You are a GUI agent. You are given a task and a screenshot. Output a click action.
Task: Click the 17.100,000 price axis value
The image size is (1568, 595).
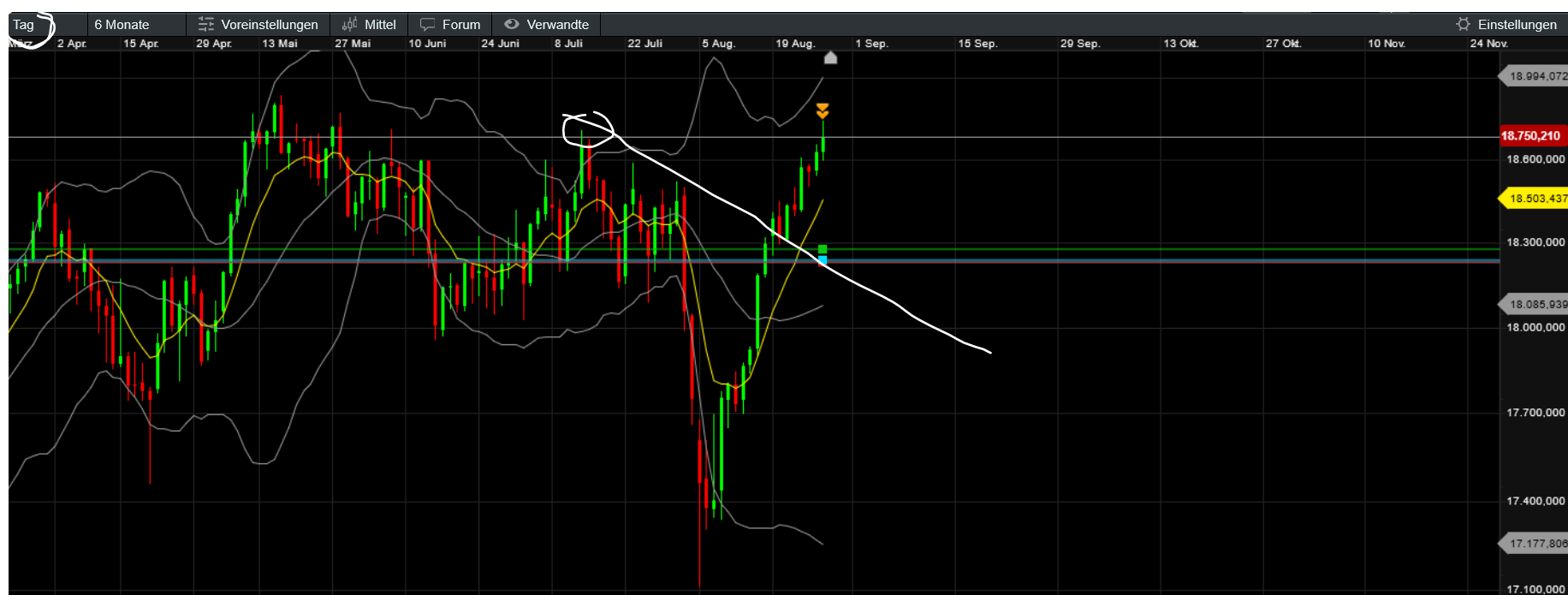pyautogui.click(x=1535, y=589)
